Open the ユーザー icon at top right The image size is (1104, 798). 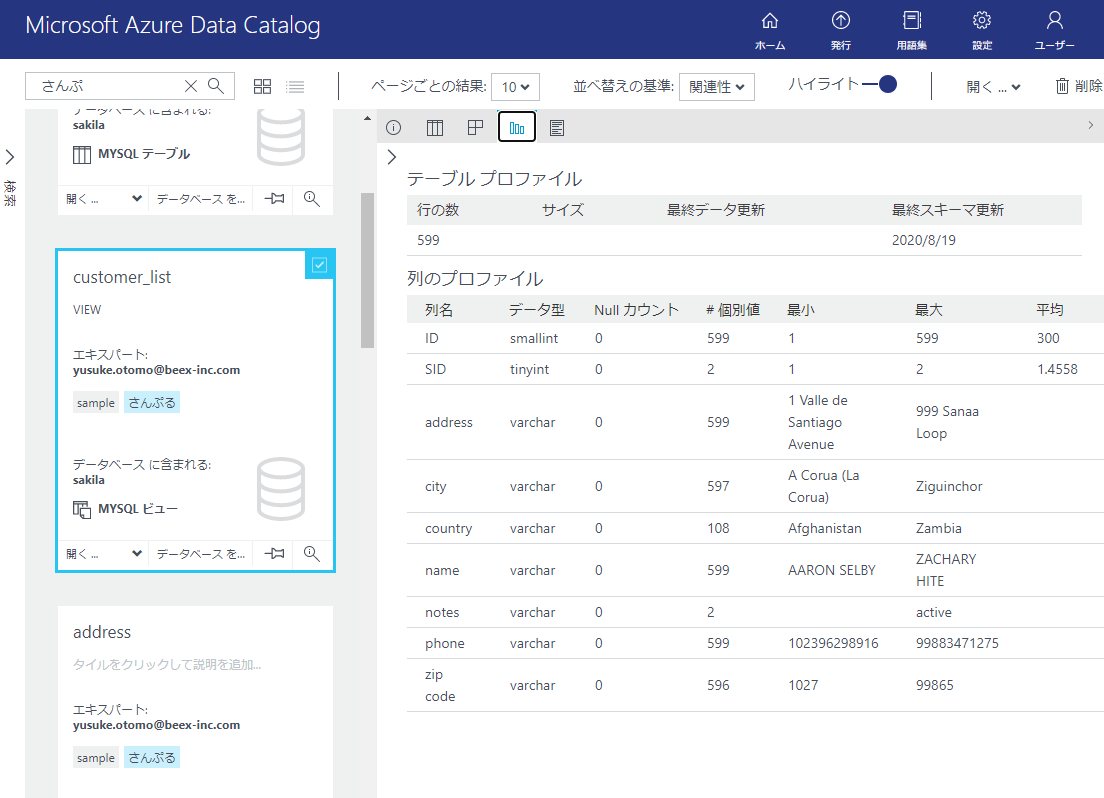pos(1053,29)
